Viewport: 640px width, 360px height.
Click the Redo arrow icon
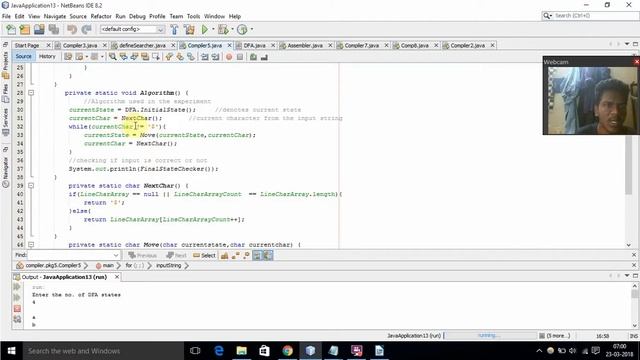coord(87,29)
